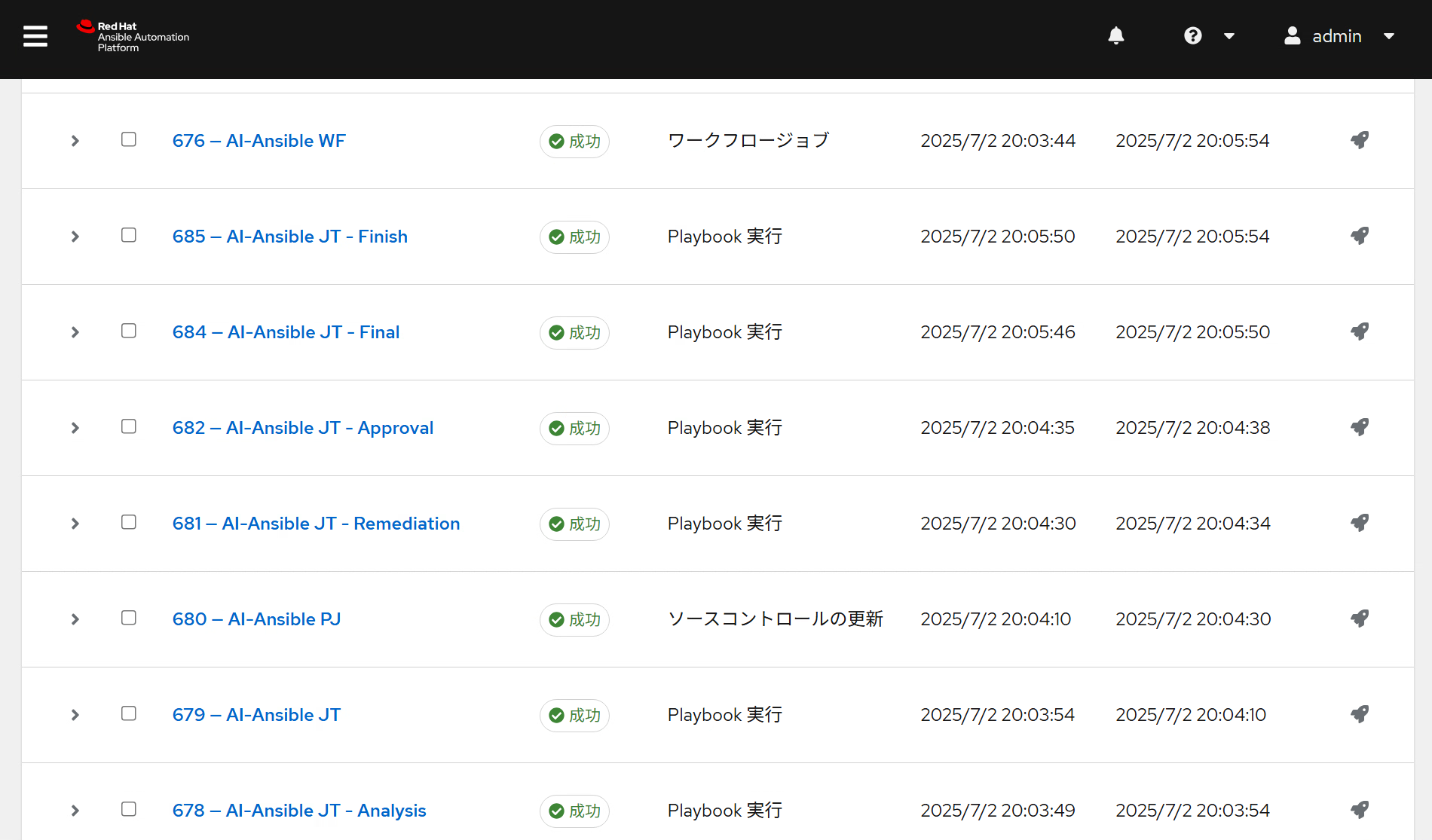Open job link 678 — AI-Ansible JT - Analysis

(299, 811)
